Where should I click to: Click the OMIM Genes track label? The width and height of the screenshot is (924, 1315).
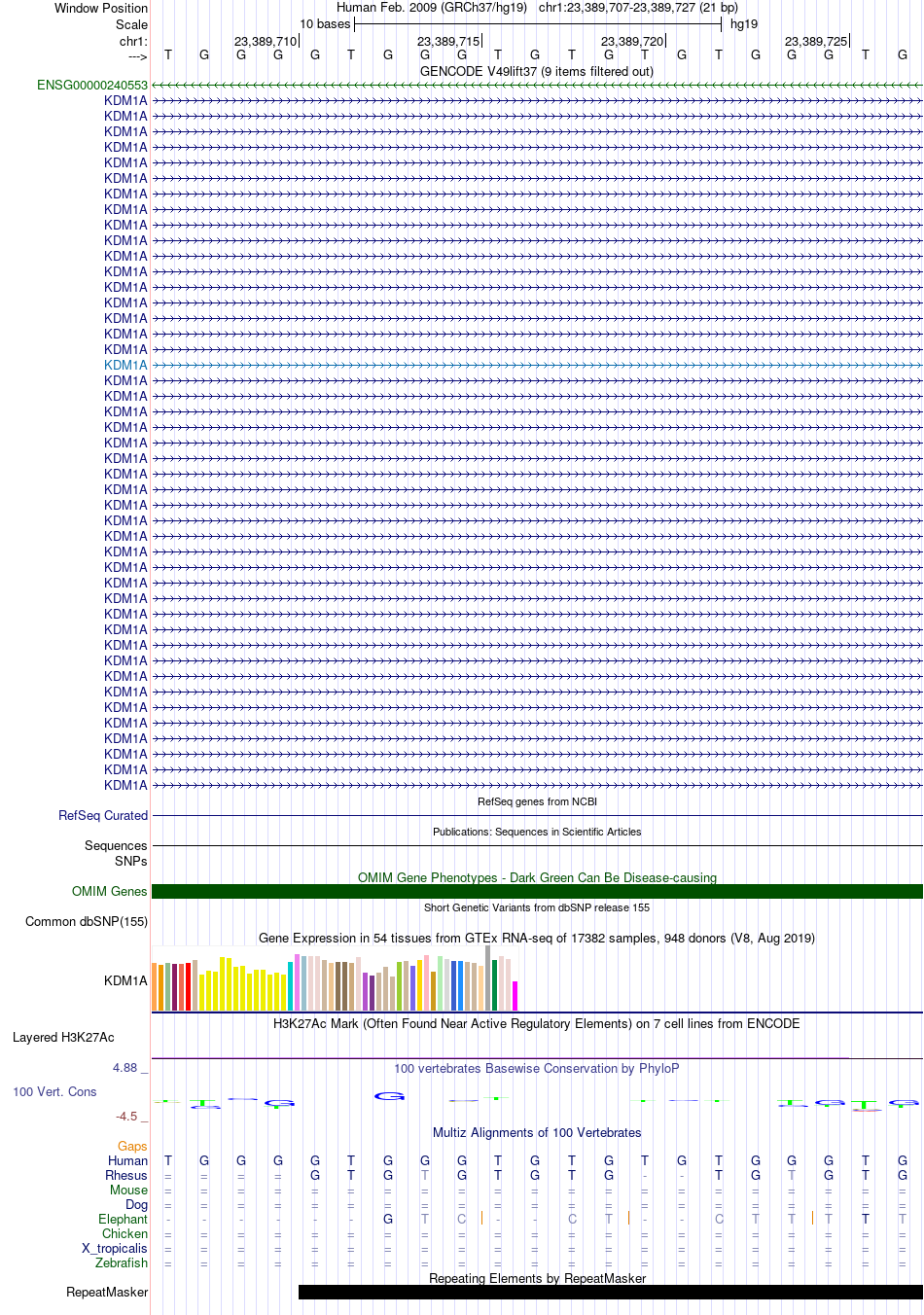coord(110,892)
